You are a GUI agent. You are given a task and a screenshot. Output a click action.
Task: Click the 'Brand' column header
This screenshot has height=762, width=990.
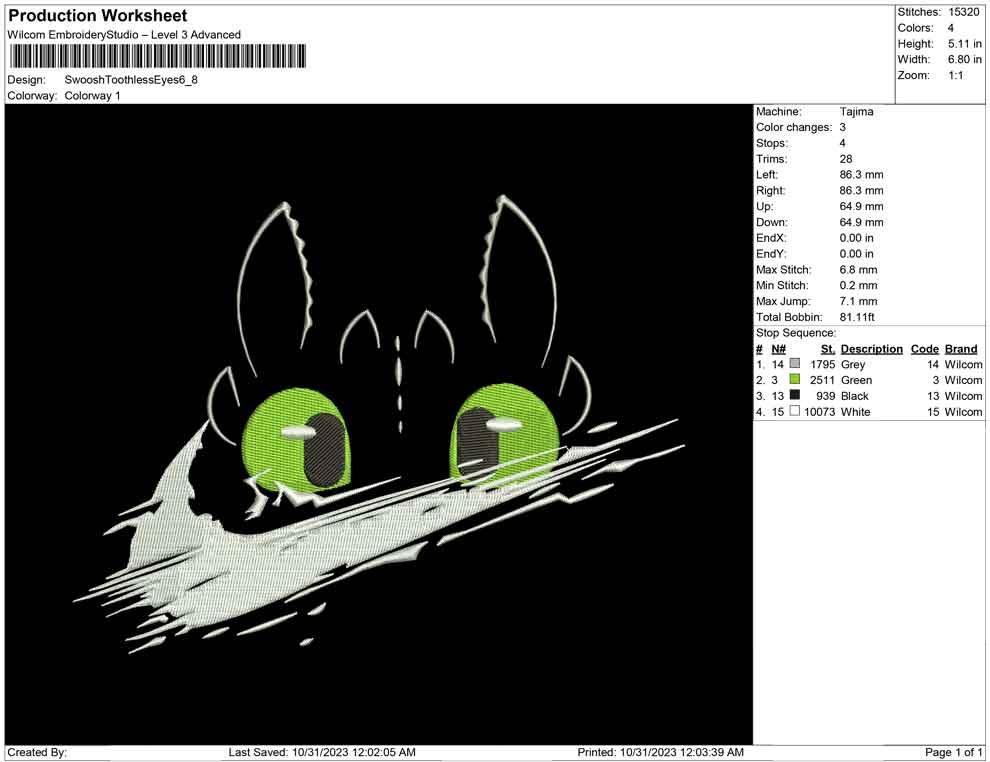coord(960,349)
